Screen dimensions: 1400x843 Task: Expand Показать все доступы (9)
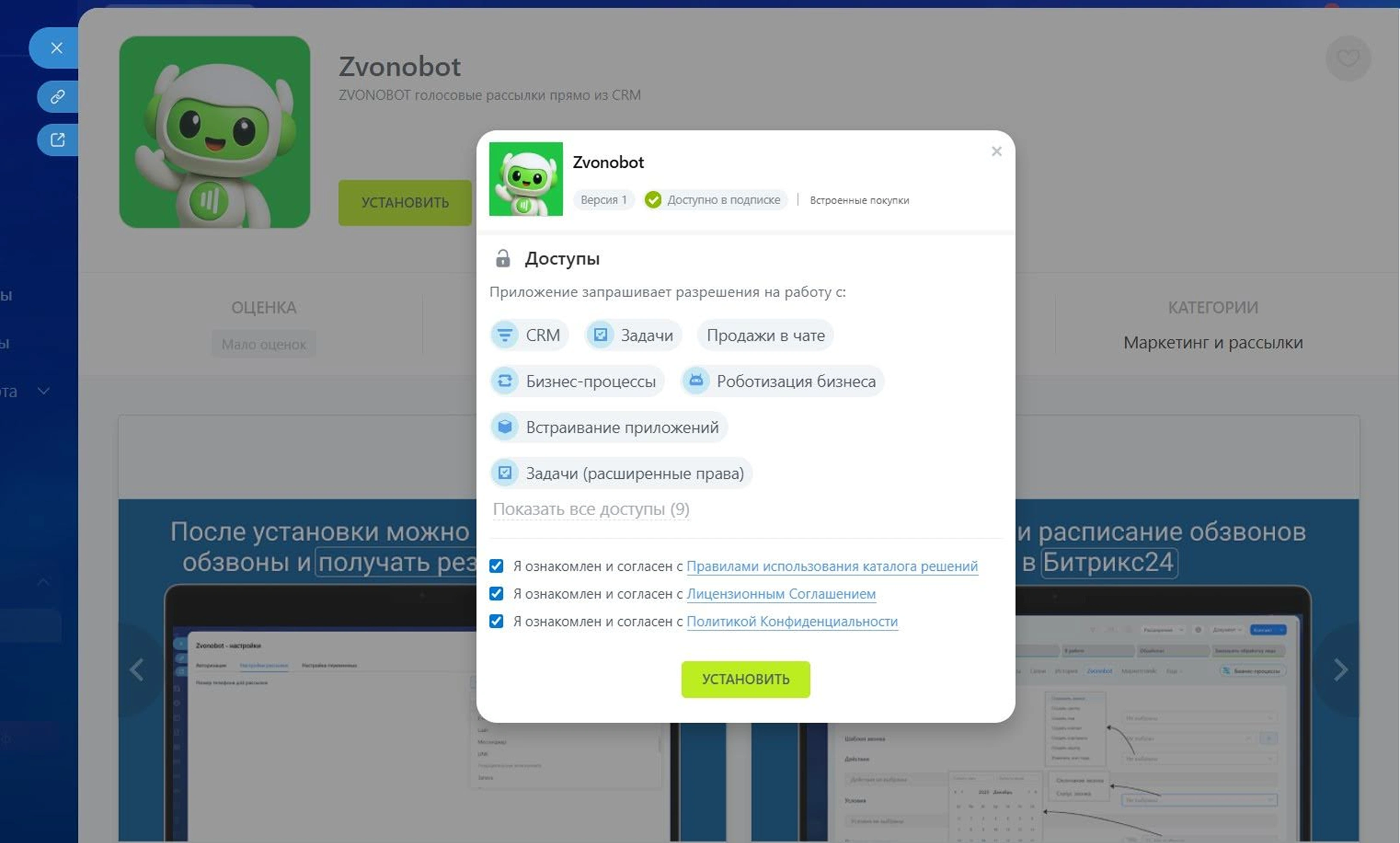tap(591, 510)
